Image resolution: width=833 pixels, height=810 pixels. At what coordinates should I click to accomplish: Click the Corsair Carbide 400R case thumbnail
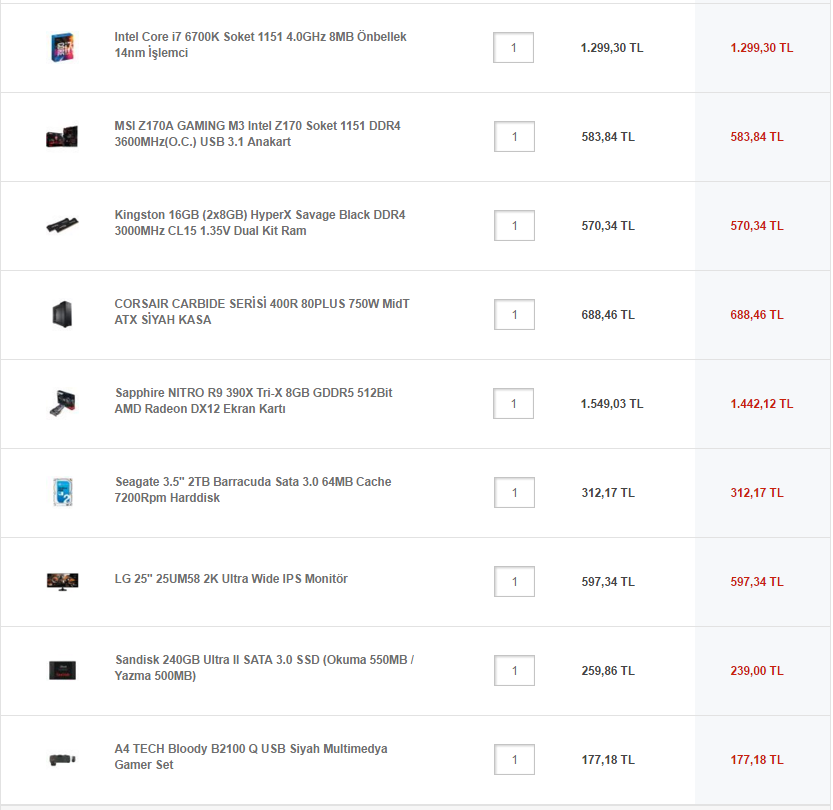pyautogui.click(x=62, y=314)
